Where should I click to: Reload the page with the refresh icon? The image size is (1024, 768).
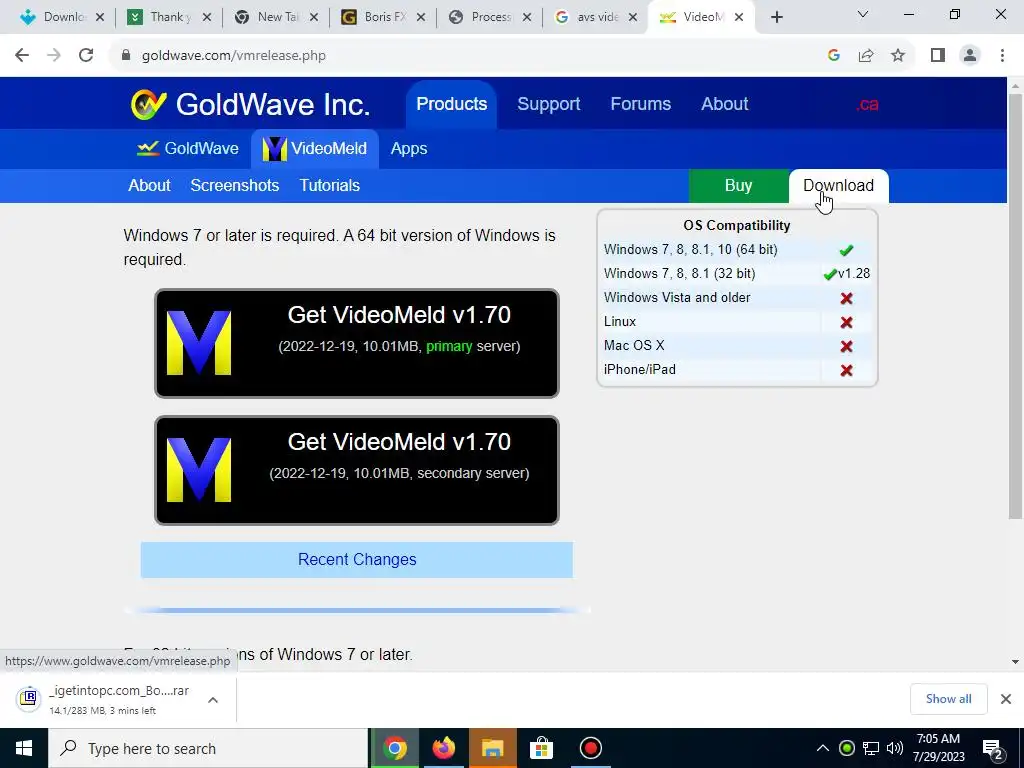(86, 56)
